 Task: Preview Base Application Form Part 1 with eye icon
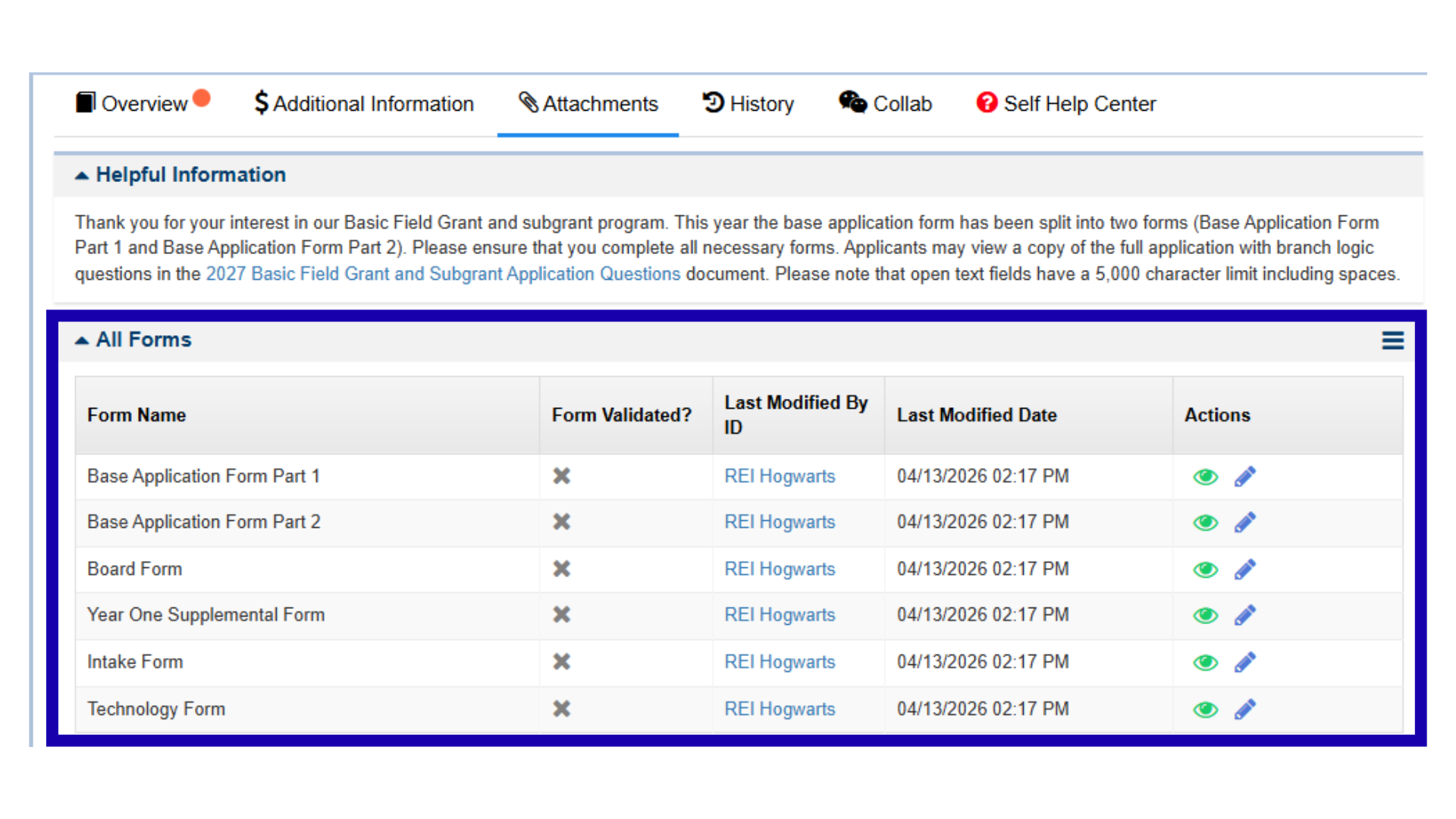pyautogui.click(x=1205, y=476)
